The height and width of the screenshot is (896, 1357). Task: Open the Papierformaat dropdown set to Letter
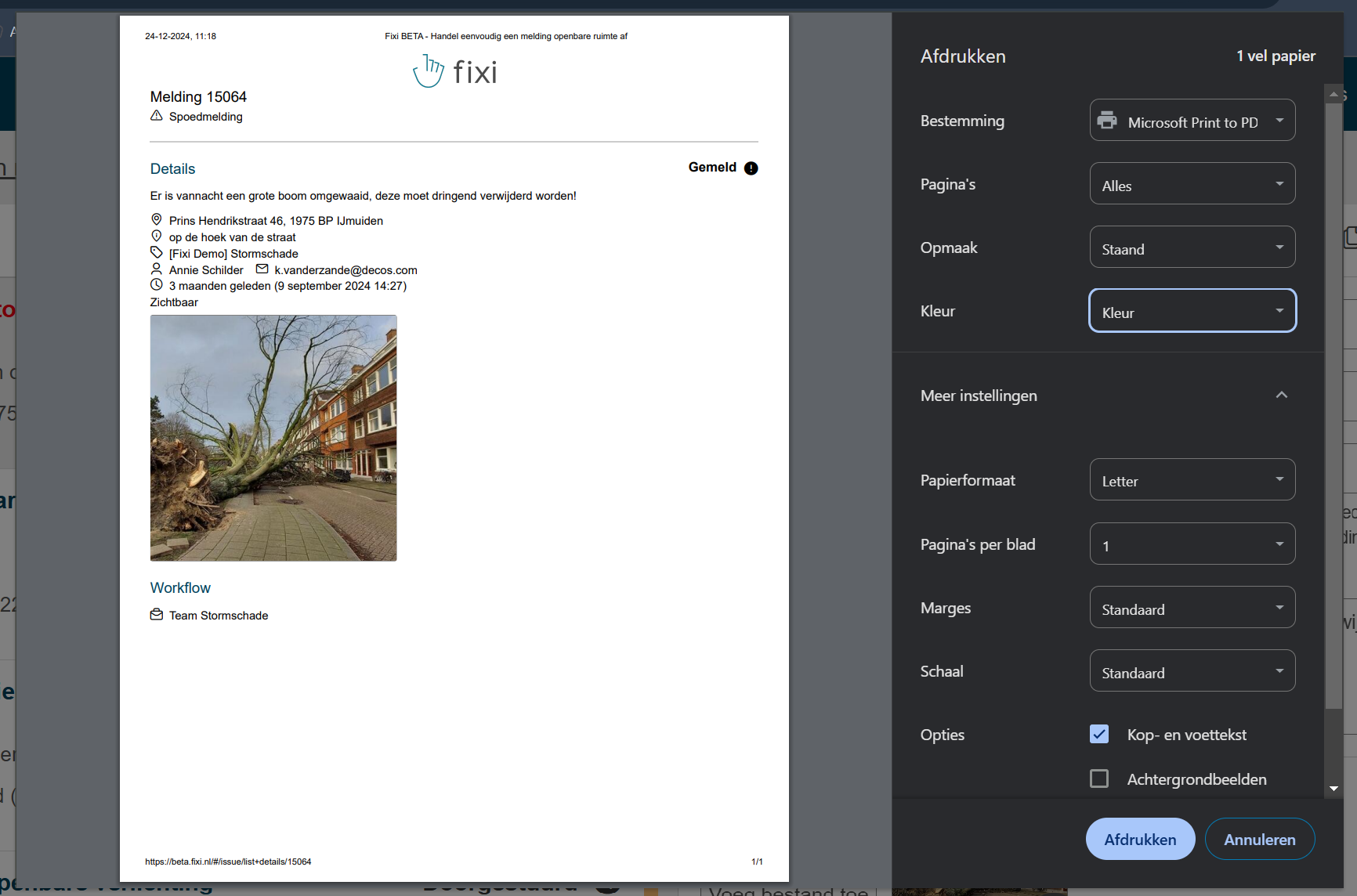[1192, 480]
